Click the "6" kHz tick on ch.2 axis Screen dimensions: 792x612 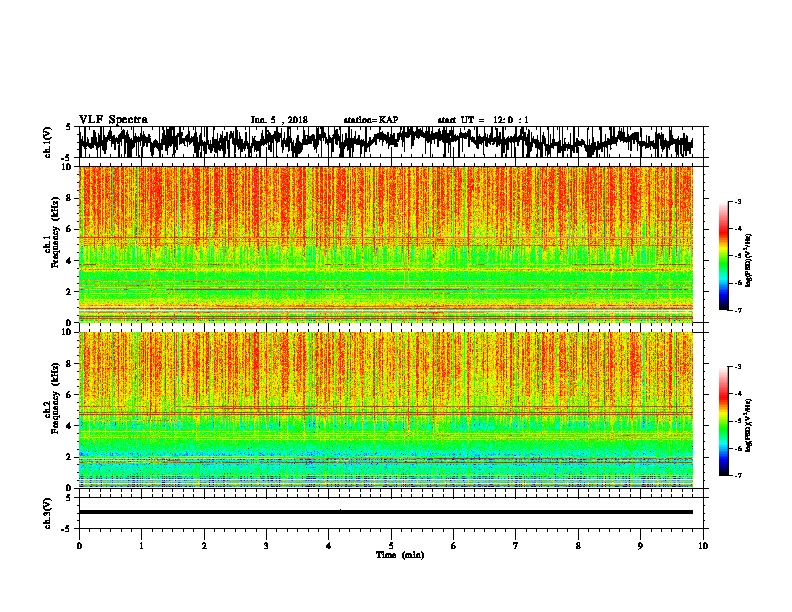pos(70,395)
